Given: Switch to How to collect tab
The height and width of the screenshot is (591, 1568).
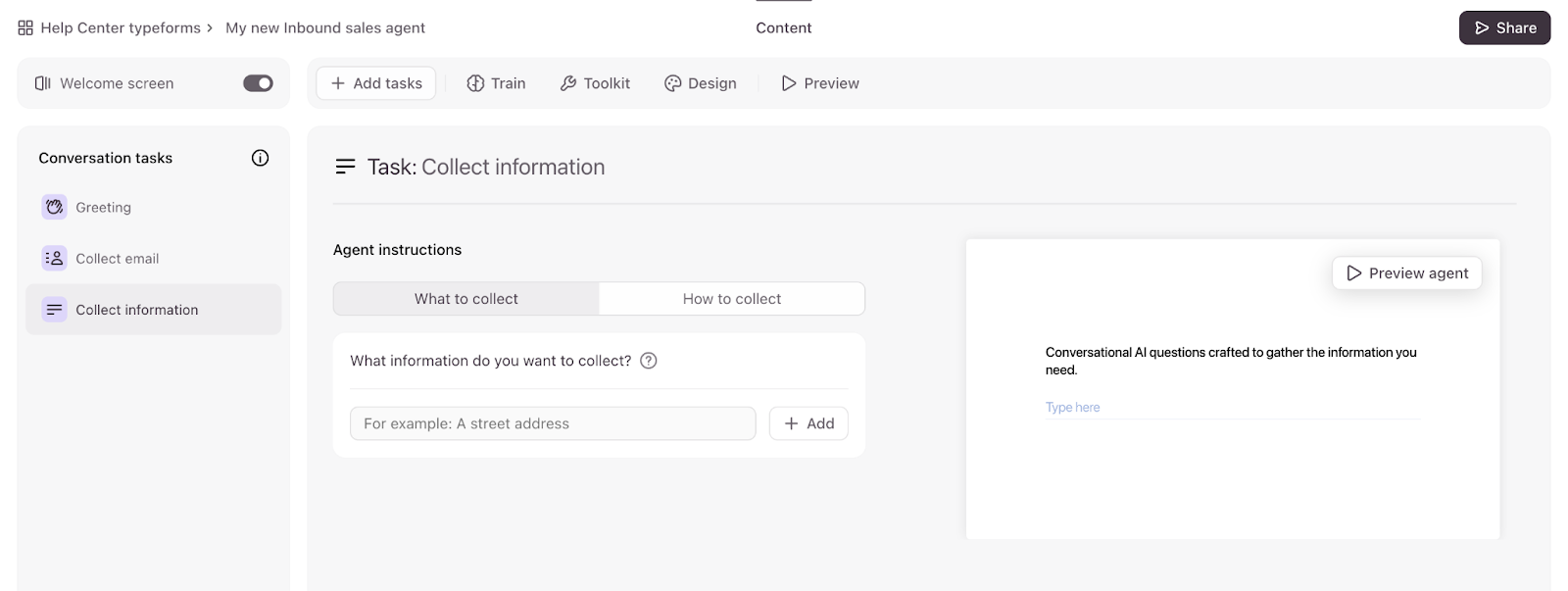Looking at the screenshot, I should (732, 299).
